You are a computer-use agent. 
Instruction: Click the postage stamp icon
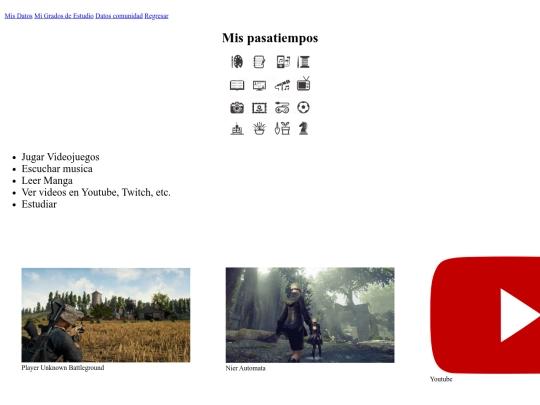click(259, 108)
